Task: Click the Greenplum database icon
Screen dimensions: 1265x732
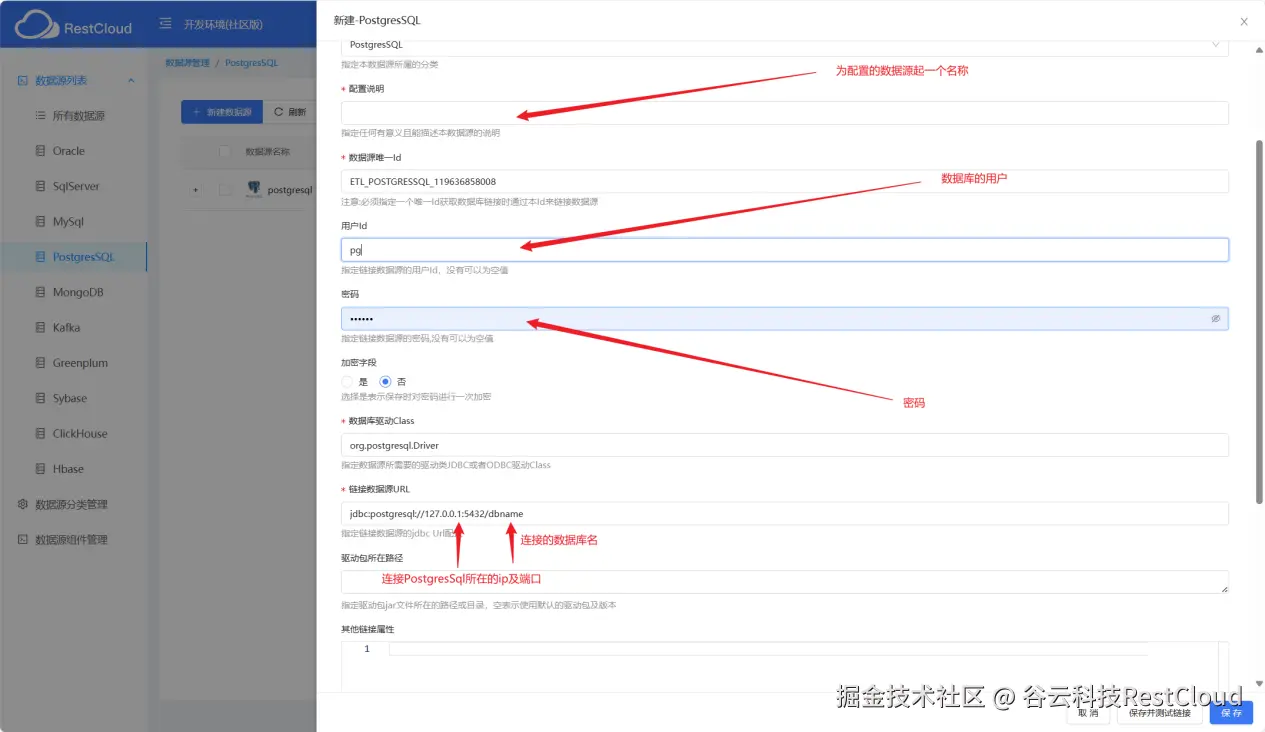Action: 40,363
